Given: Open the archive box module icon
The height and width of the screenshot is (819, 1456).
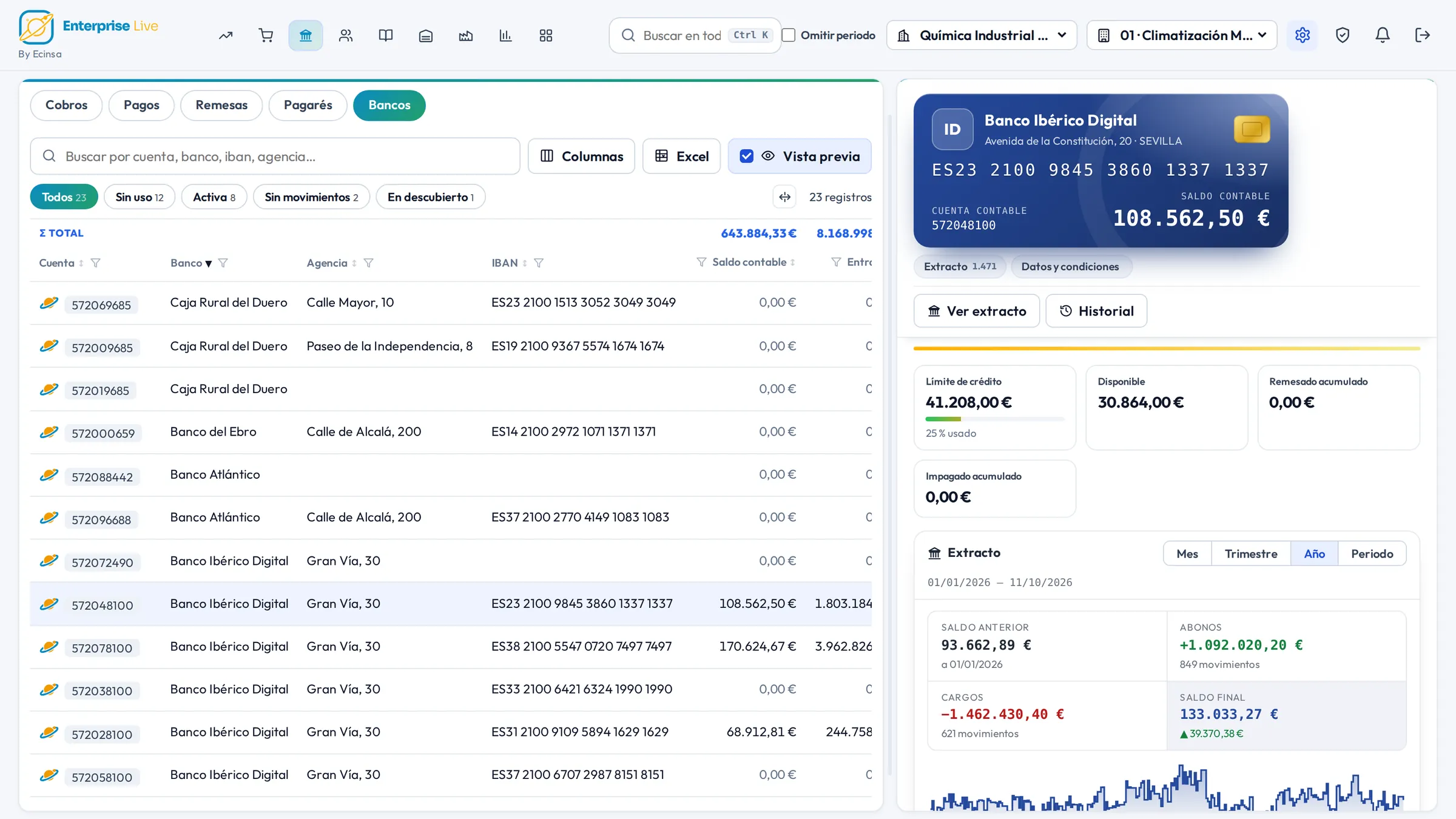Looking at the screenshot, I should tap(426, 36).
